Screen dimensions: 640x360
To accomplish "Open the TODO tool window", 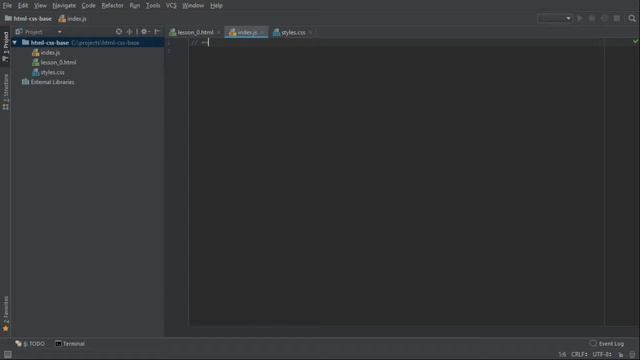I will coord(30,344).
